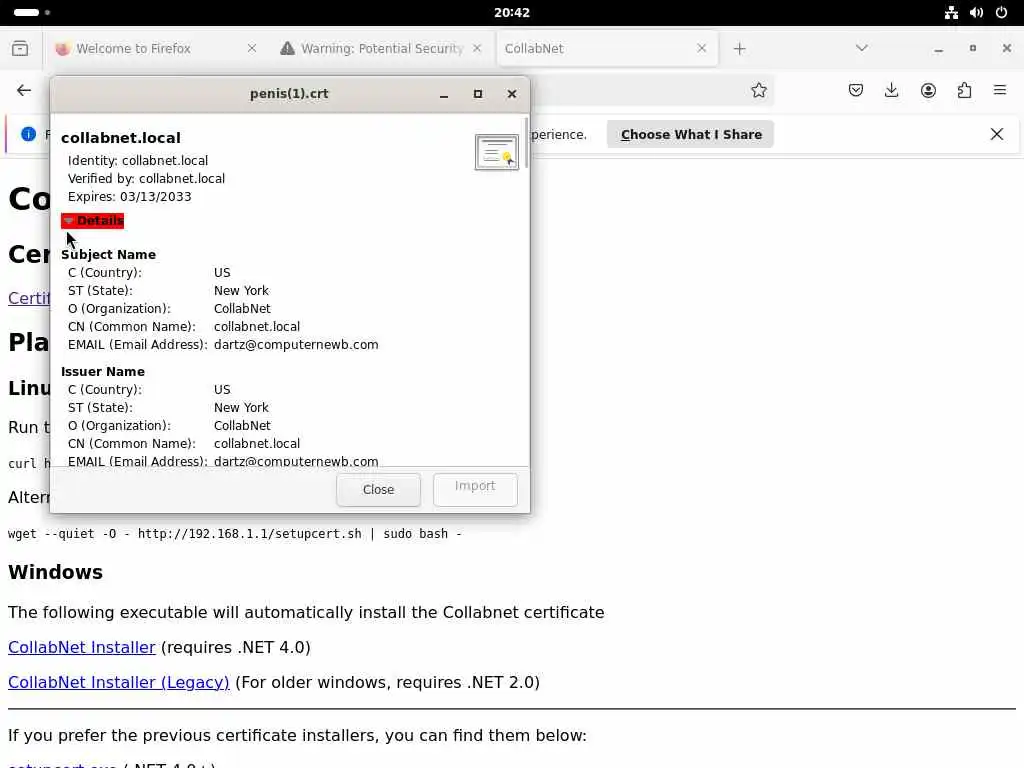Click the warning triangle icon on Security tab
This screenshot has width=1024, height=768.
tap(287, 48)
